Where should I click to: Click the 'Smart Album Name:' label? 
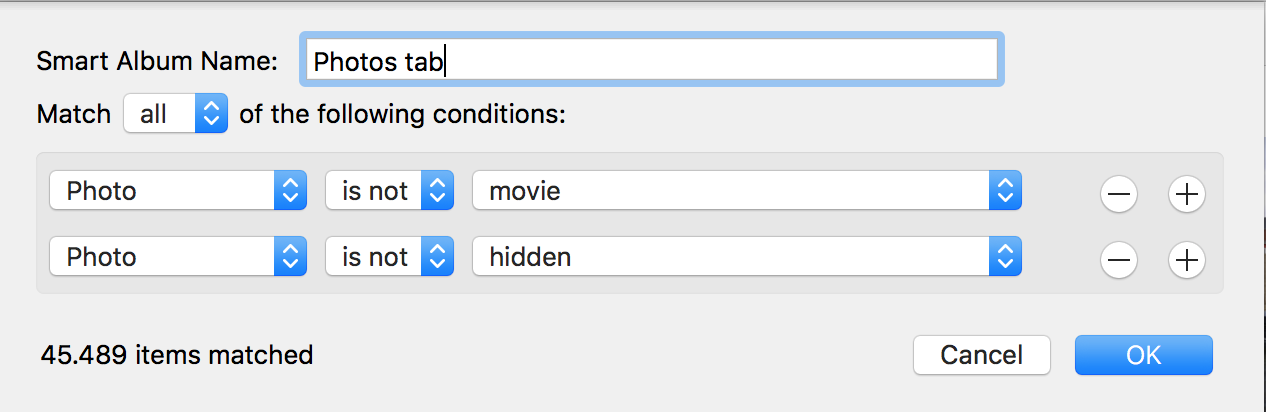click(157, 61)
